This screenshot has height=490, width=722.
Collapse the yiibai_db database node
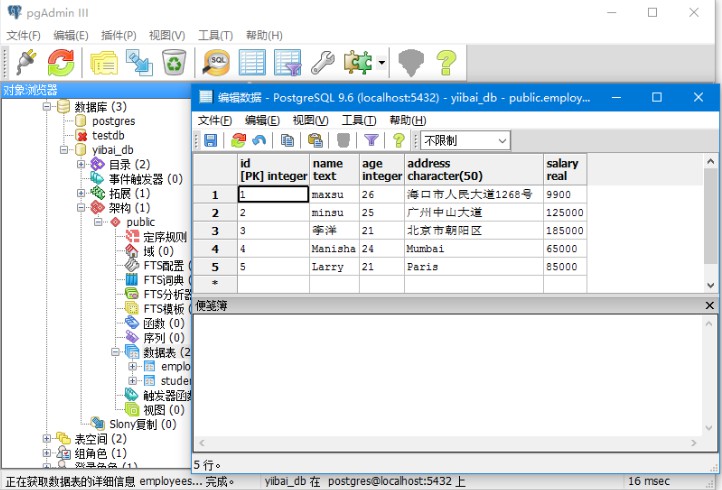tap(64, 150)
